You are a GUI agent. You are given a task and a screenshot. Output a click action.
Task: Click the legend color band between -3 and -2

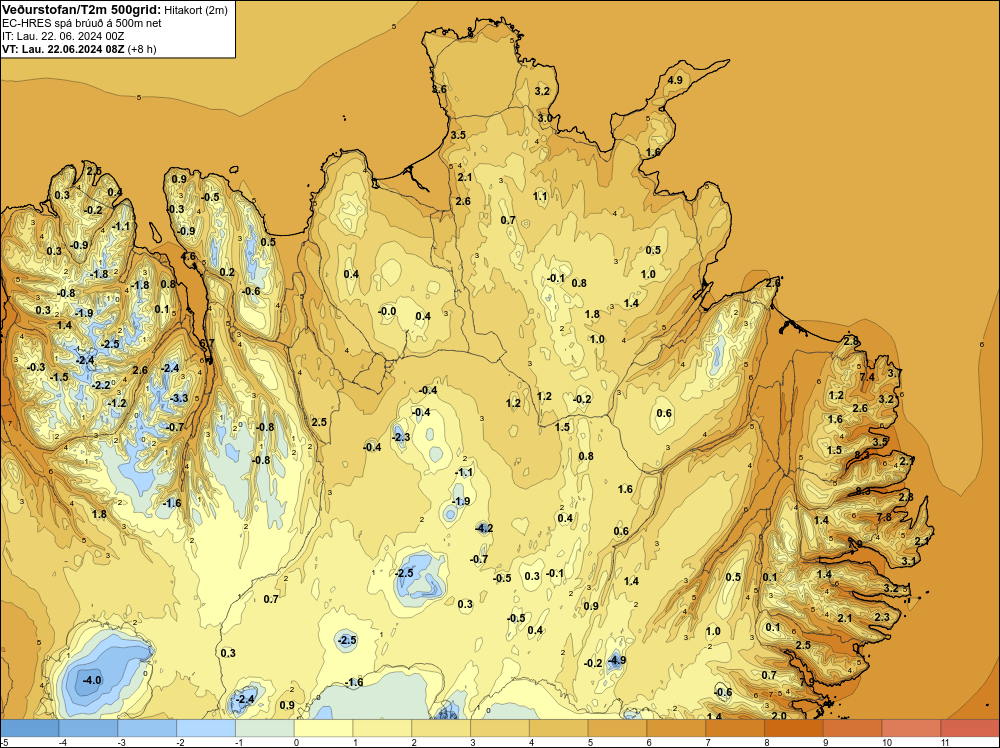click(147, 728)
